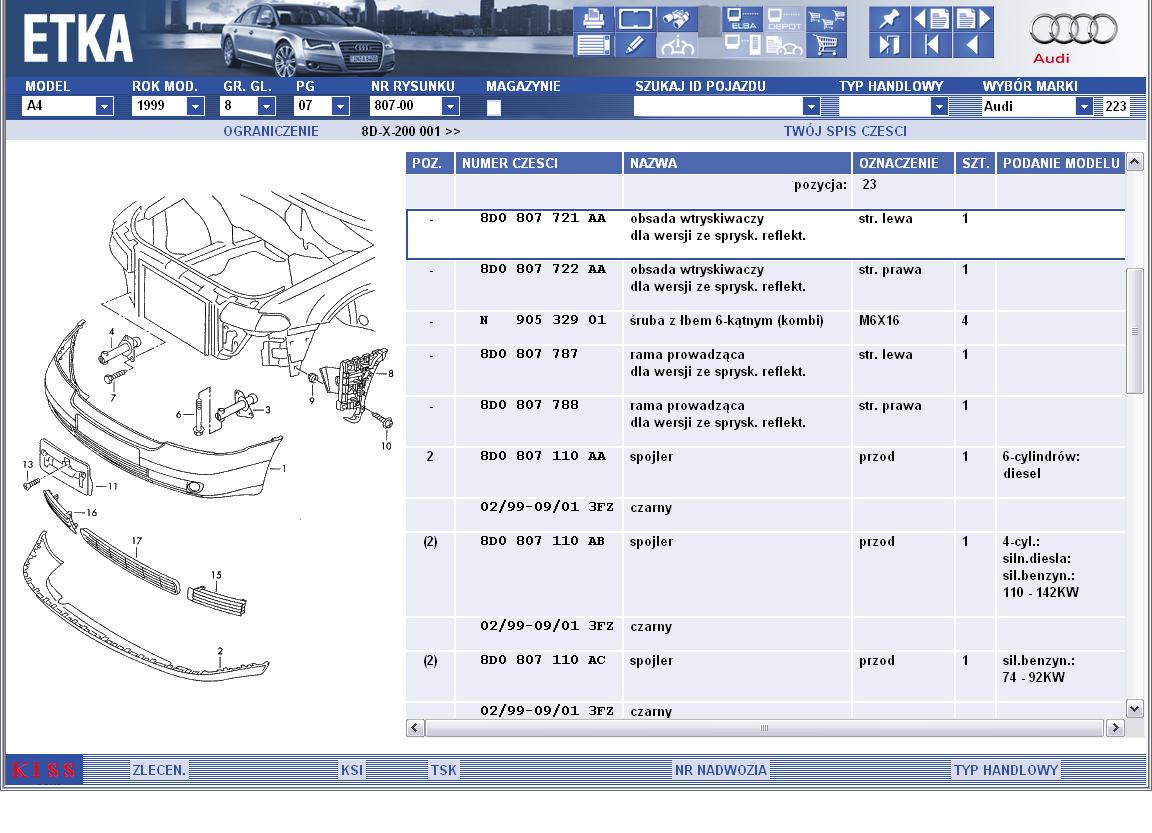
Task: Click the pencil edit icon
Action: pyautogui.click(x=635, y=45)
